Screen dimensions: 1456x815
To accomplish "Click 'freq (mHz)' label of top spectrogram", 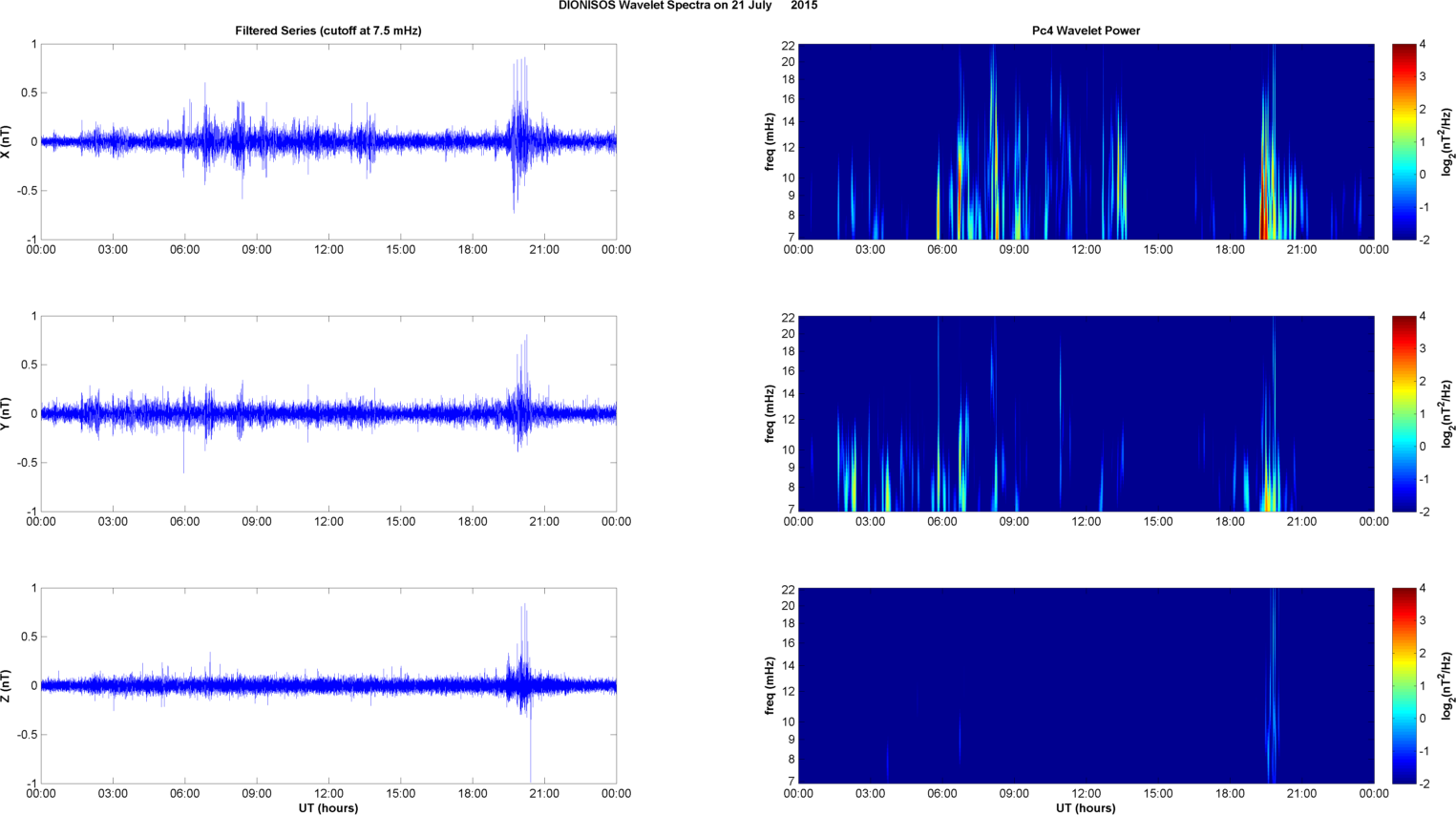I will pyautogui.click(x=770, y=141).
